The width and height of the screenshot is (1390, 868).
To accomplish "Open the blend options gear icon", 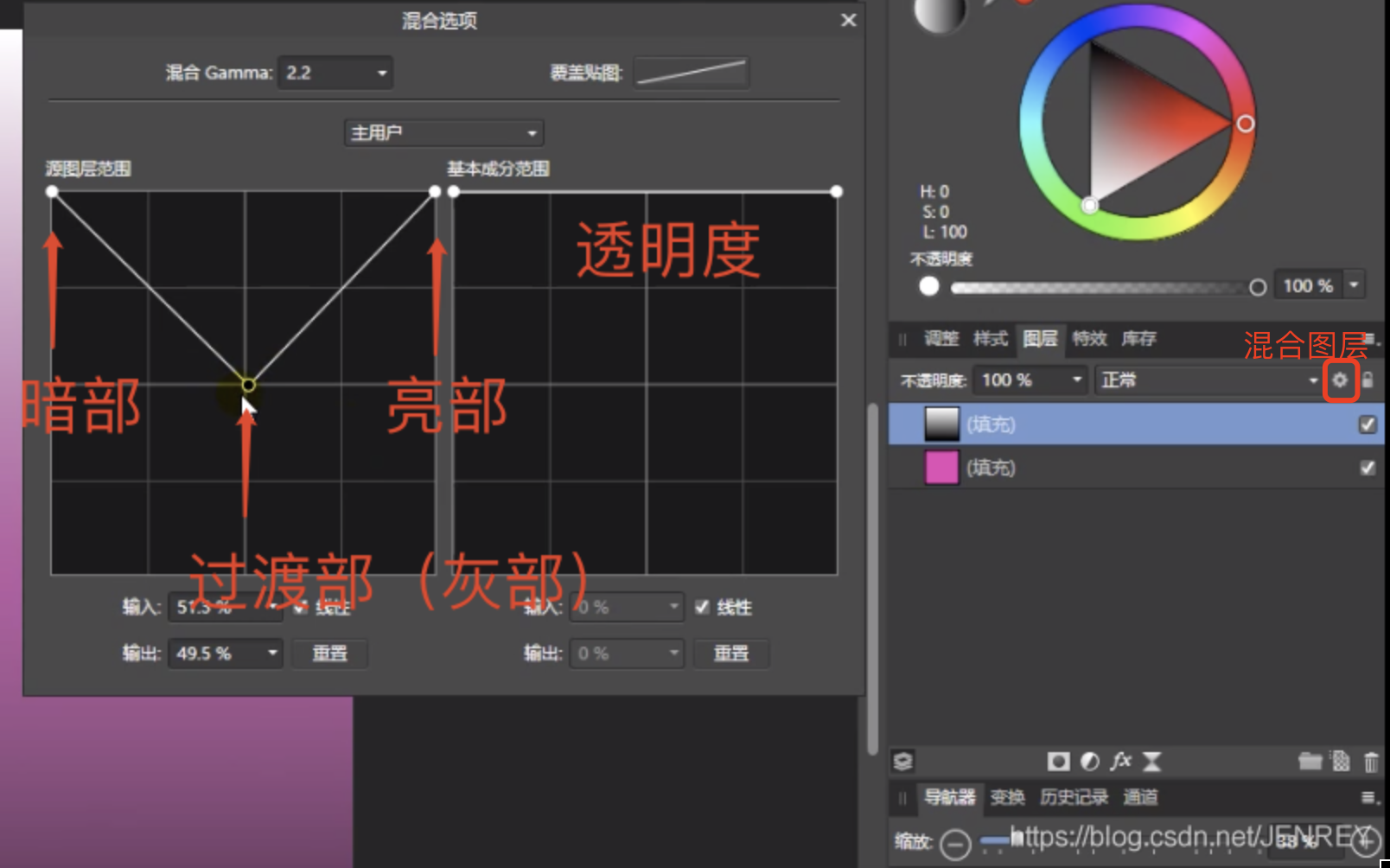I will click(x=1340, y=380).
